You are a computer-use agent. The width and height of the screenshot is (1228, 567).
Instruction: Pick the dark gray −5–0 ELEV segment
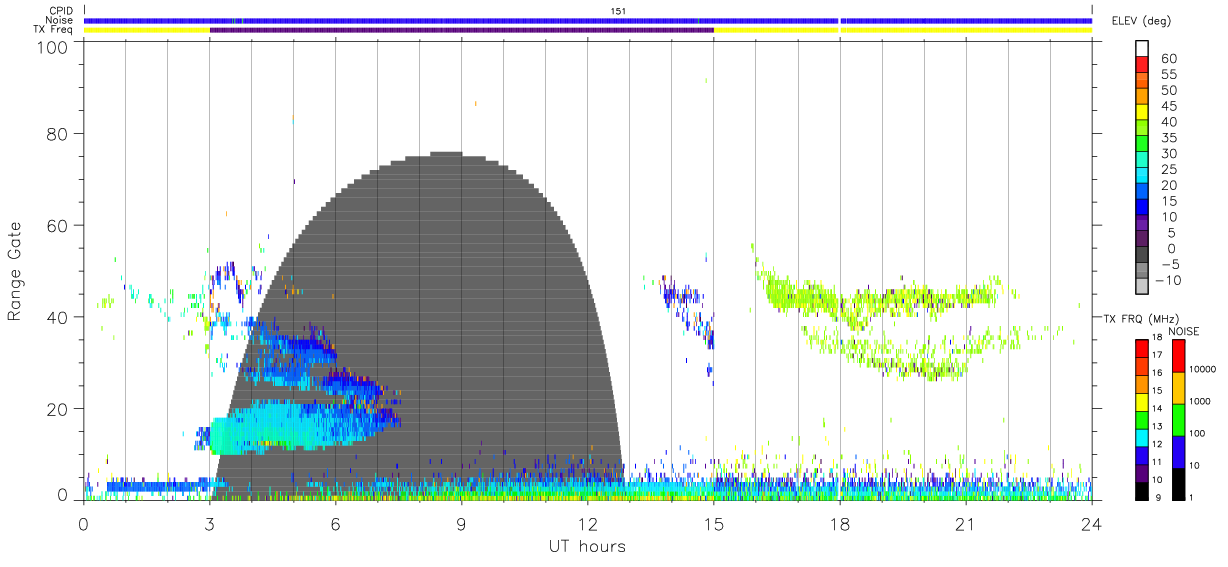point(1142,256)
